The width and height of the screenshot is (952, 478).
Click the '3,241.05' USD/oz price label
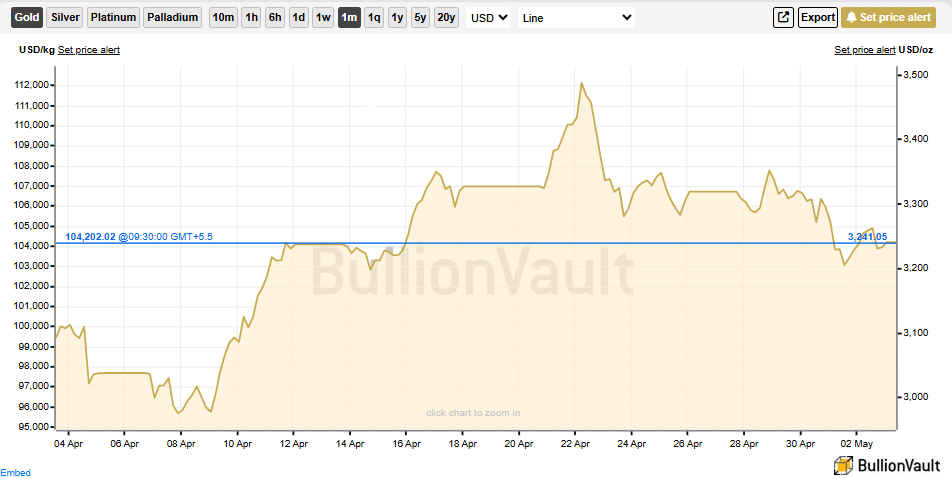867,237
